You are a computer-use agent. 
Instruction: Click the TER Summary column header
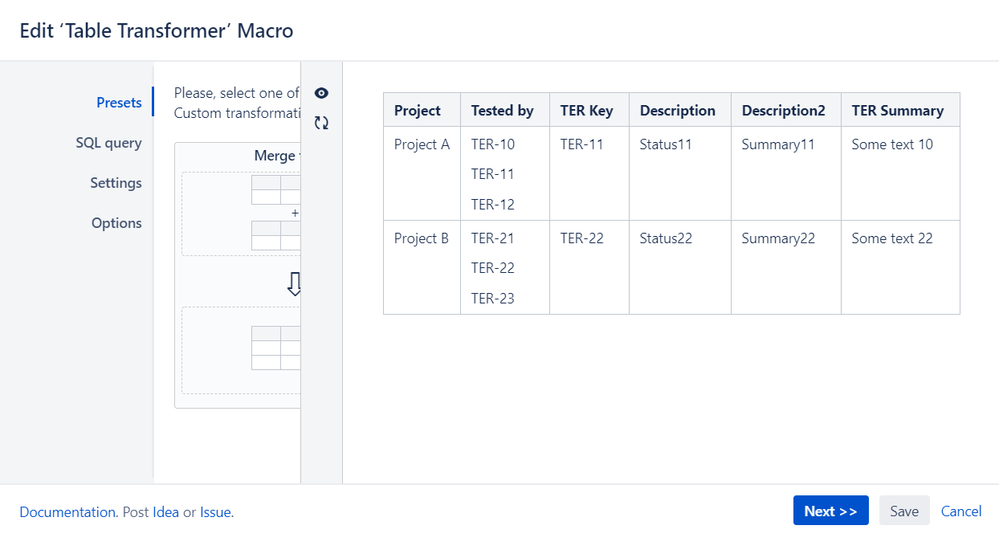897,111
